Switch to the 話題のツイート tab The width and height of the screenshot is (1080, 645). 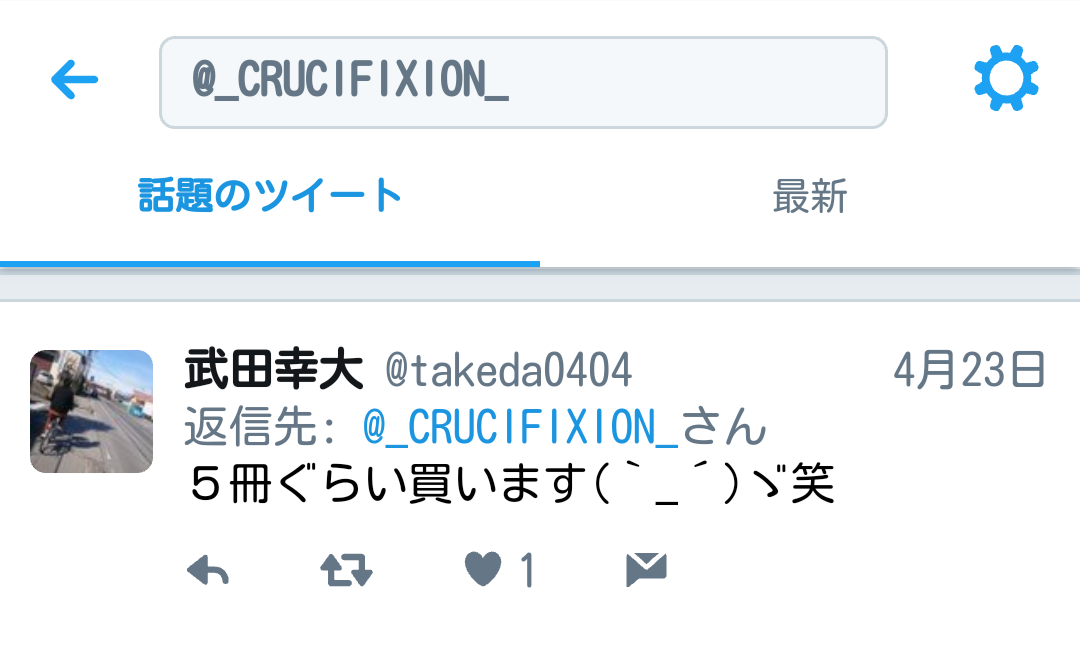click(x=269, y=196)
